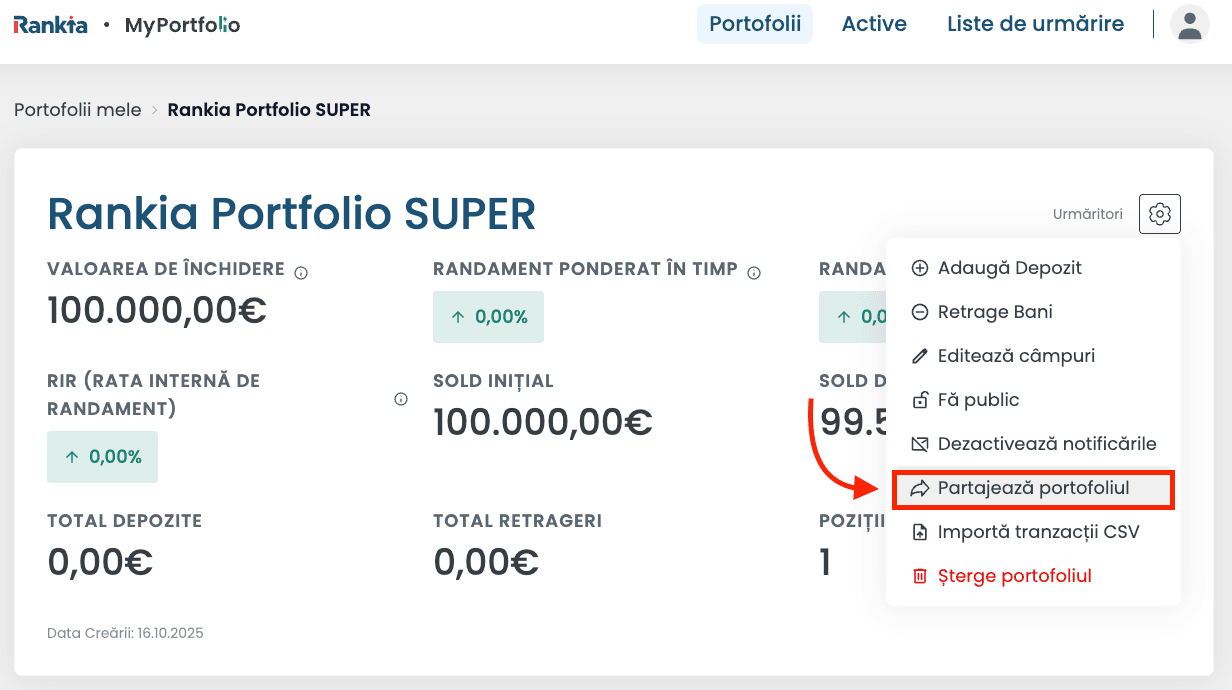Click the trash icon for Șterge portofoliul
This screenshot has height=690, width=1232.
(x=920, y=576)
